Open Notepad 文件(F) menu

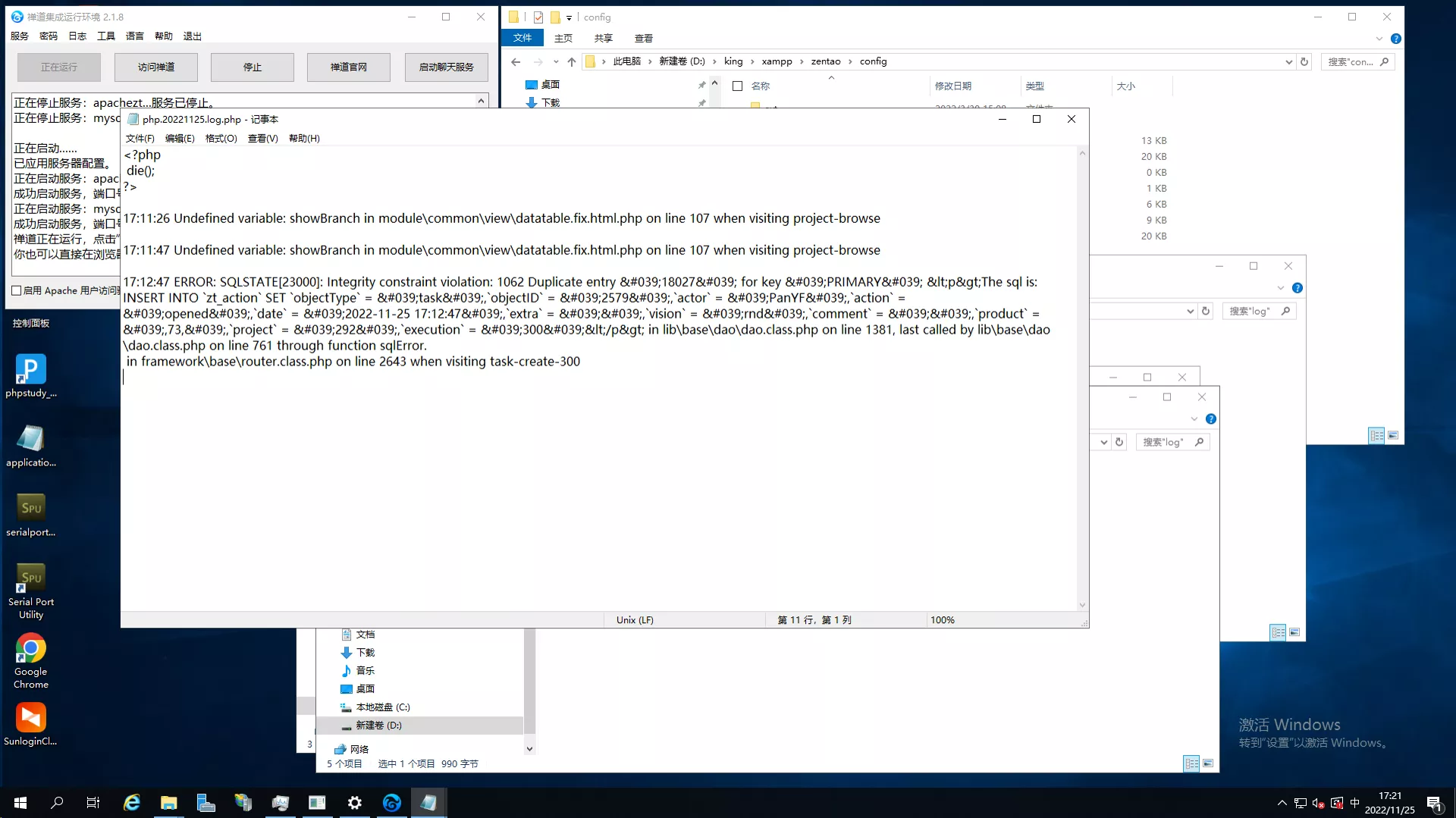(140, 138)
